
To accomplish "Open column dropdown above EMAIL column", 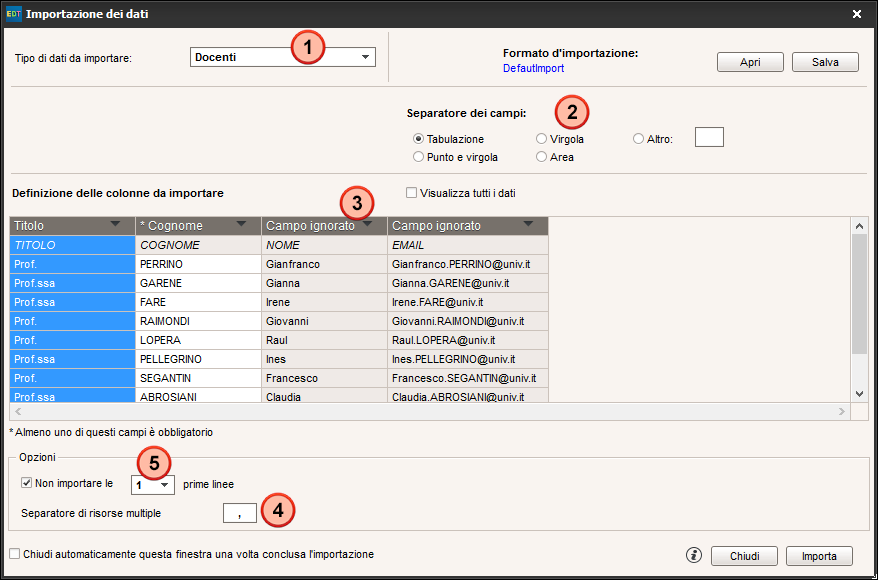I will click(528, 224).
